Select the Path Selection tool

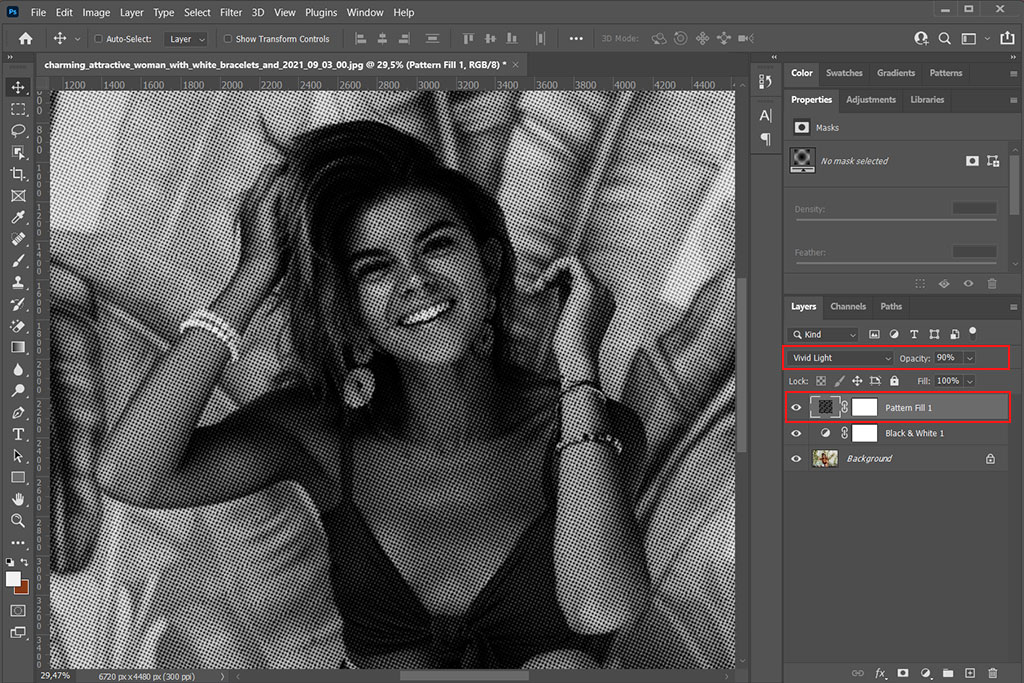(18, 456)
